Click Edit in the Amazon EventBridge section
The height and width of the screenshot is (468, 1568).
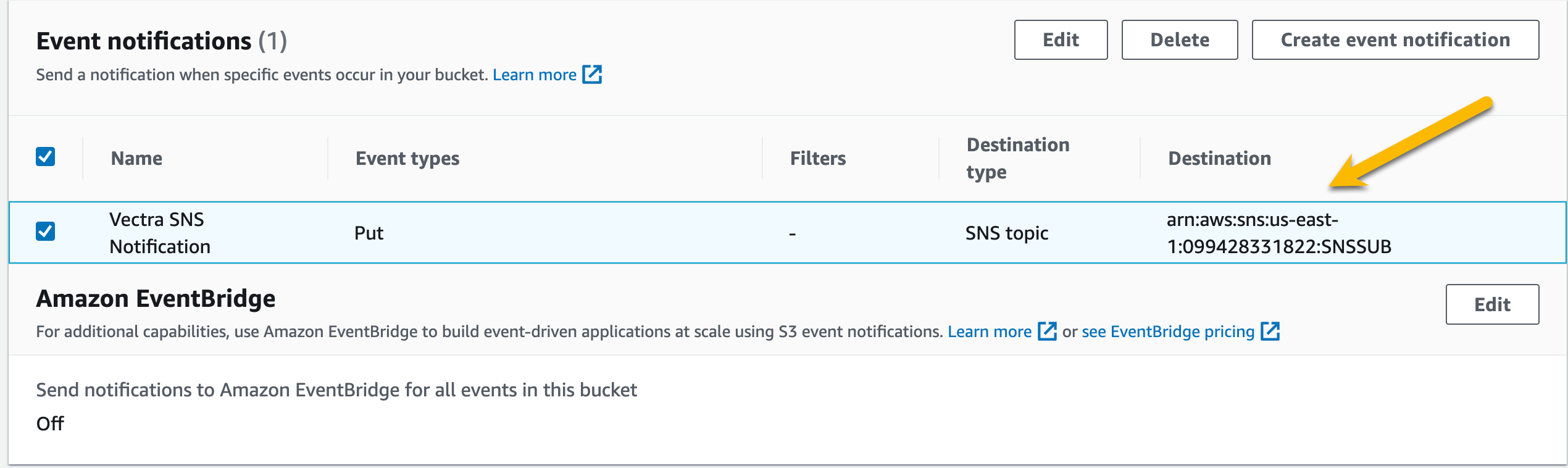(x=1491, y=304)
